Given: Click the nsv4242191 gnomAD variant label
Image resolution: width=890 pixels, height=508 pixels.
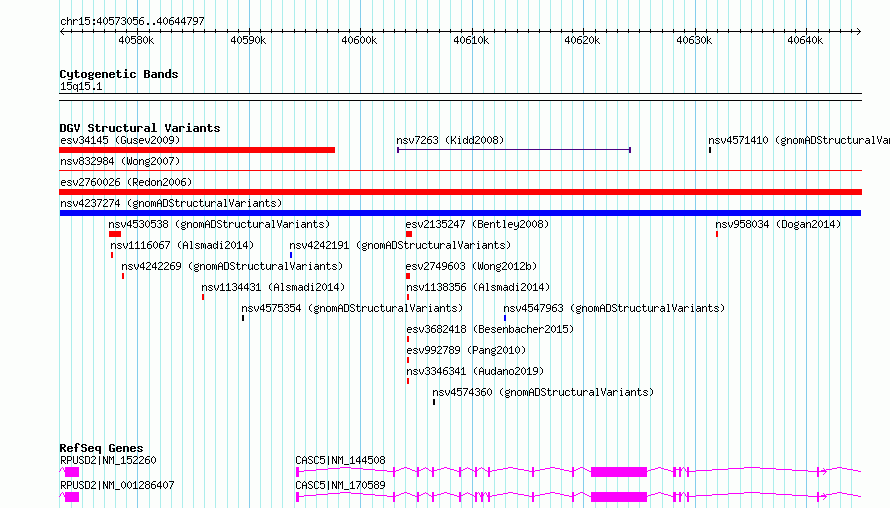Looking at the screenshot, I should click(400, 245).
